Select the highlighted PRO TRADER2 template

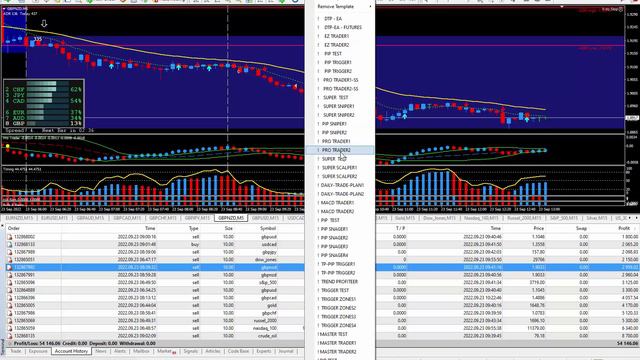coord(340,150)
